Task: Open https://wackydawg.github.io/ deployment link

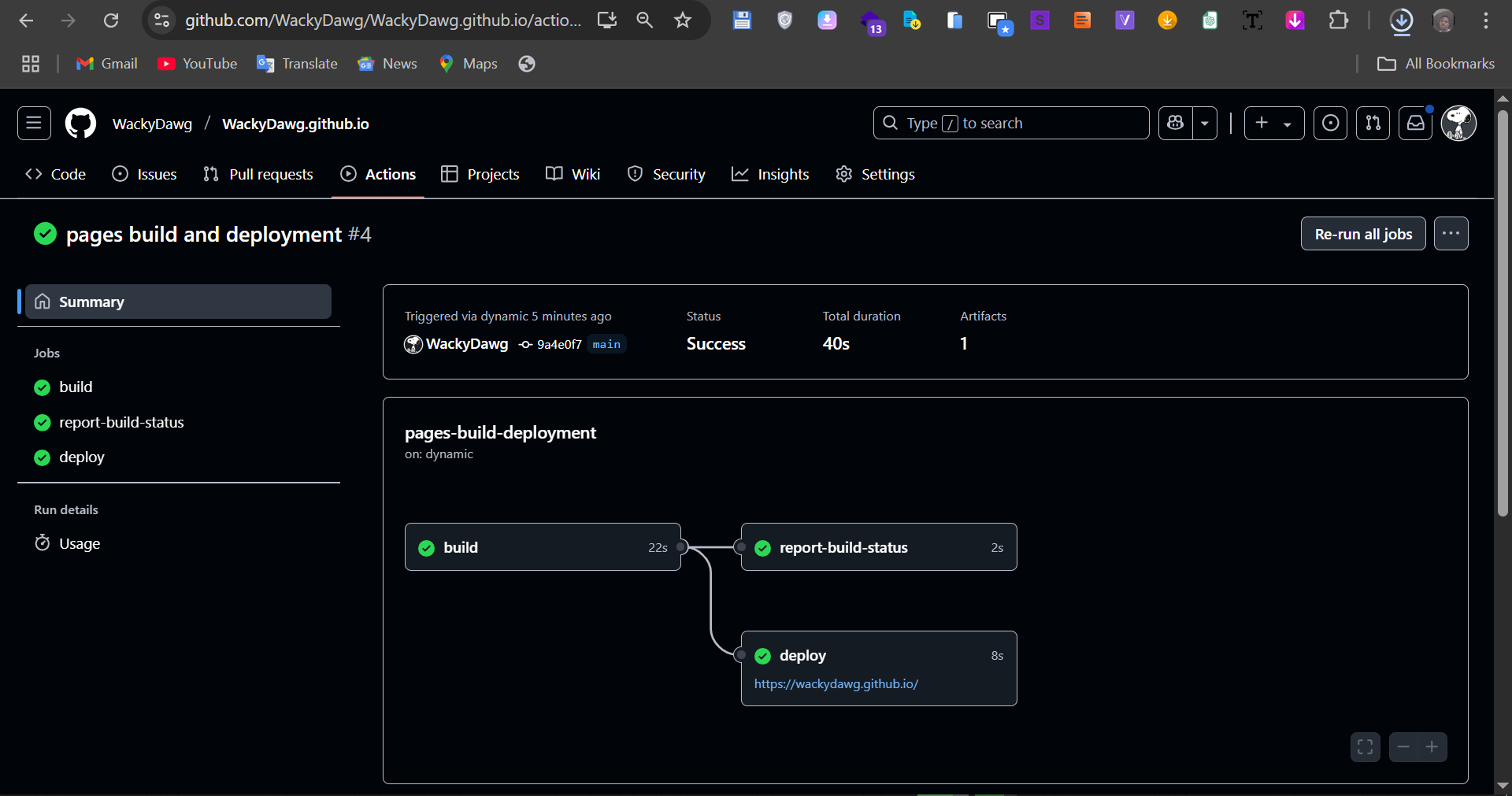Action: pyautogui.click(x=836, y=683)
